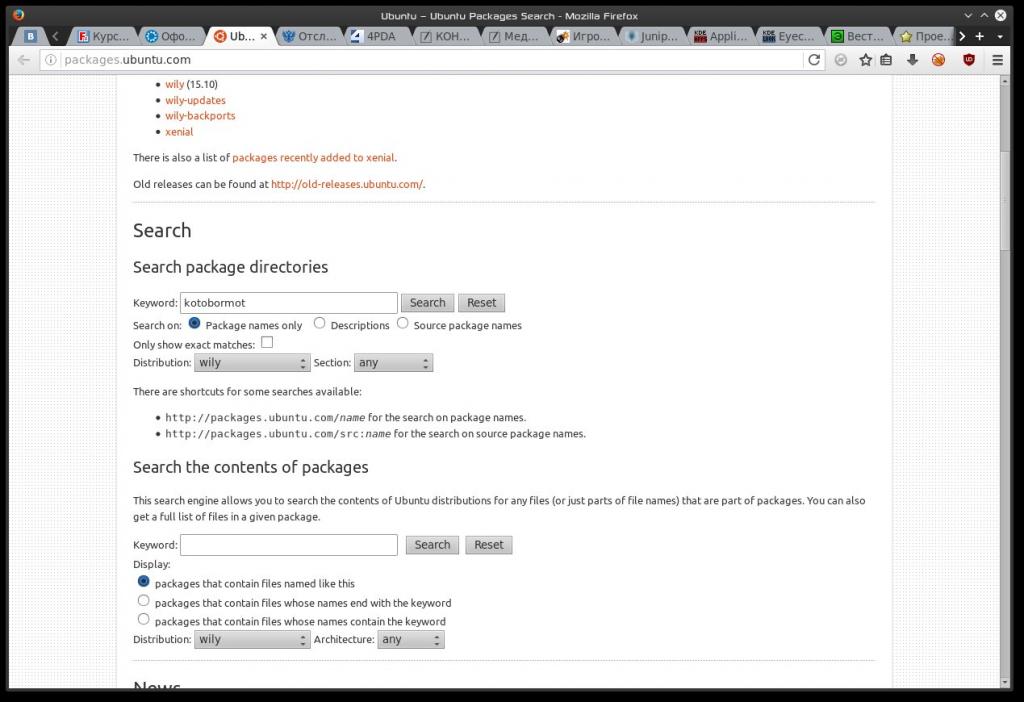
Task: Open the Architecture 'any' dropdown
Action: pyautogui.click(x=411, y=639)
